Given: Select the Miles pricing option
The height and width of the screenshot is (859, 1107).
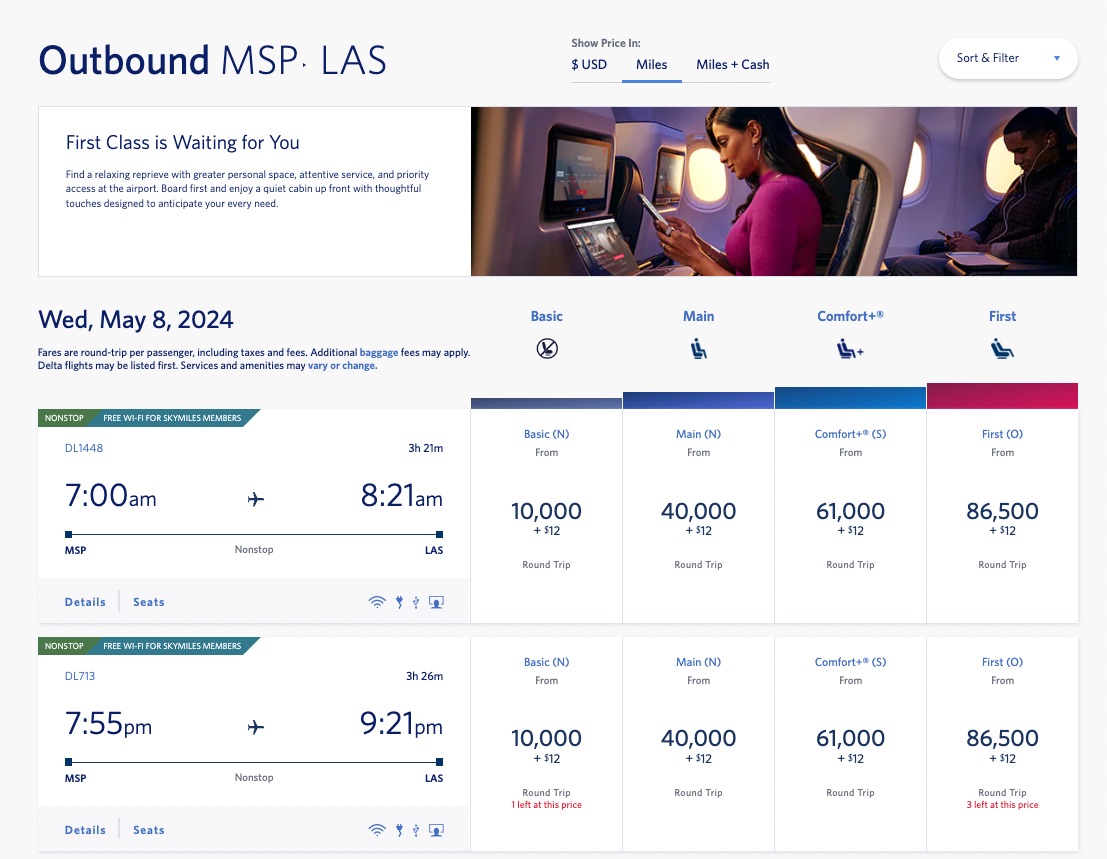Looking at the screenshot, I should click(x=652, y=65).
